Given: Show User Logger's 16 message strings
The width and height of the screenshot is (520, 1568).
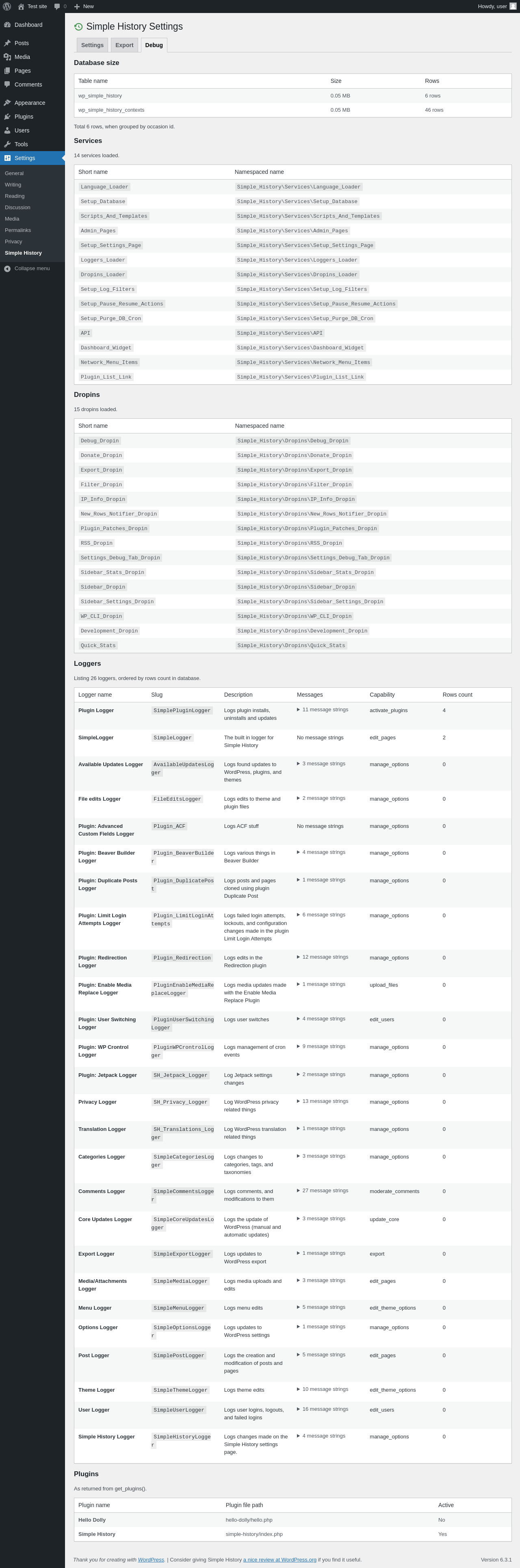Looking at the screenshot, I should click(322, 1409).
